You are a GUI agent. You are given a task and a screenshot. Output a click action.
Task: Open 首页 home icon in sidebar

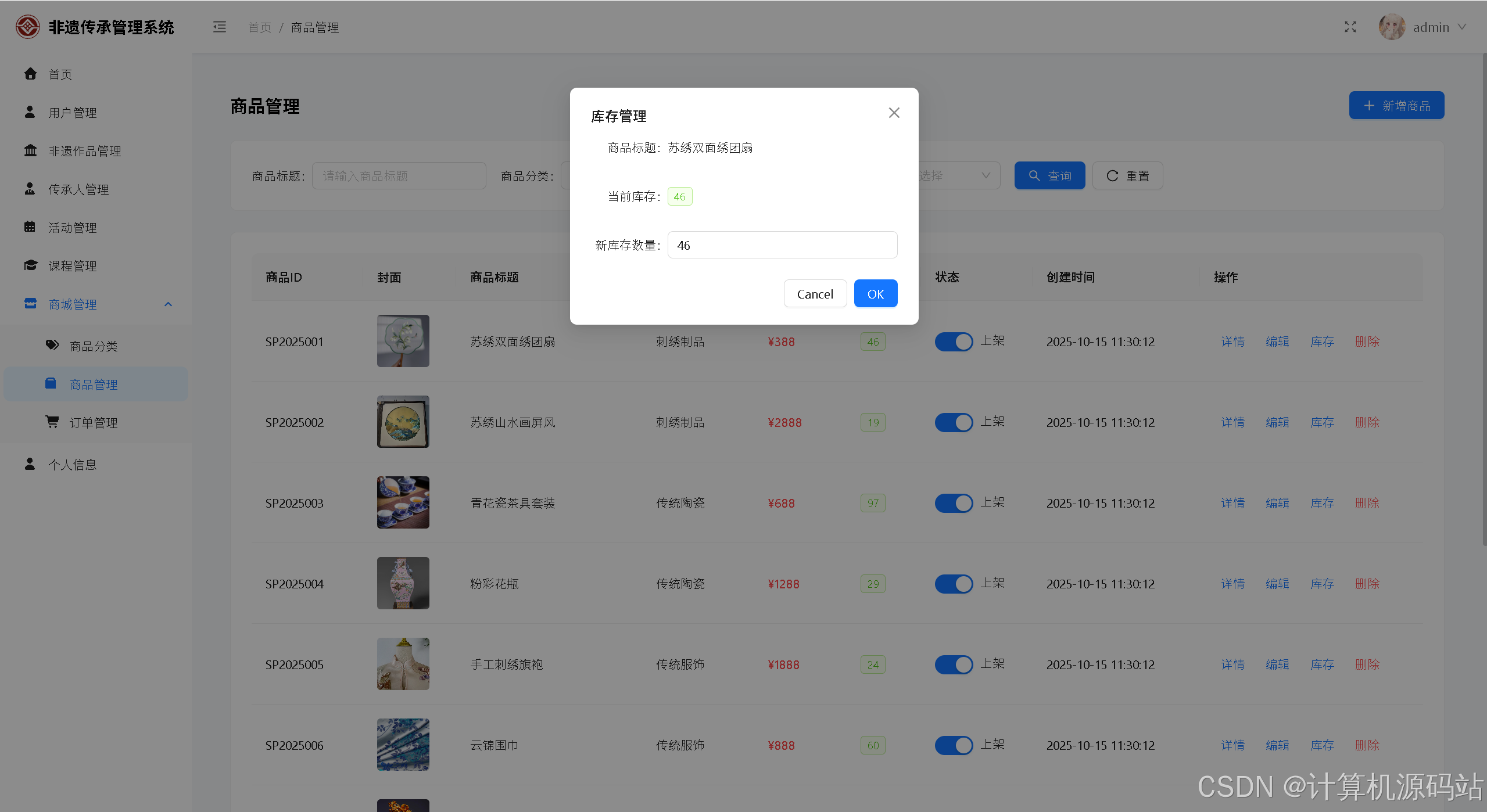30,74
